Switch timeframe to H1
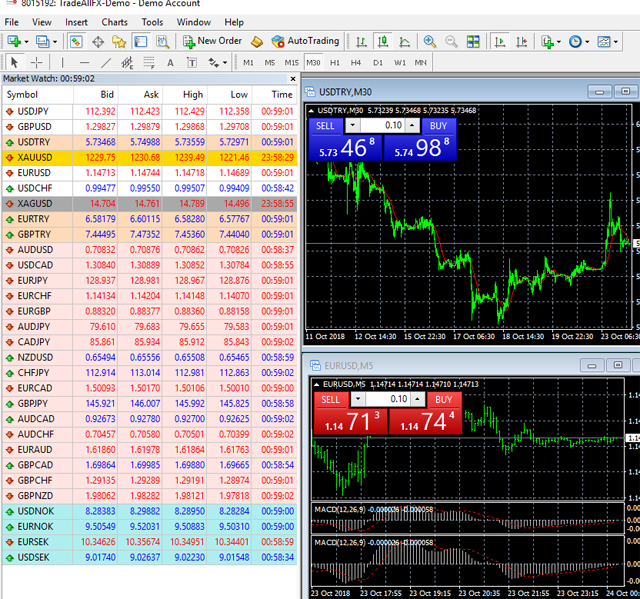Viewport: 640px width, 599px height. (x=335, y=63)
